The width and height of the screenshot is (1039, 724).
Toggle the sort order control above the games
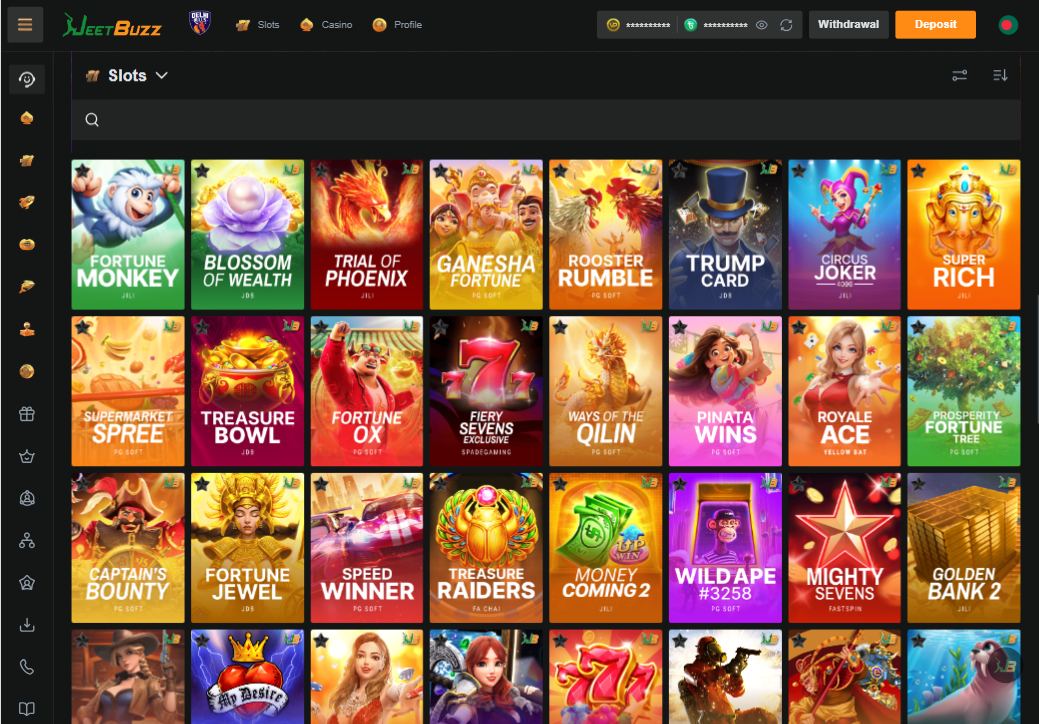click(x=999, y=75)
